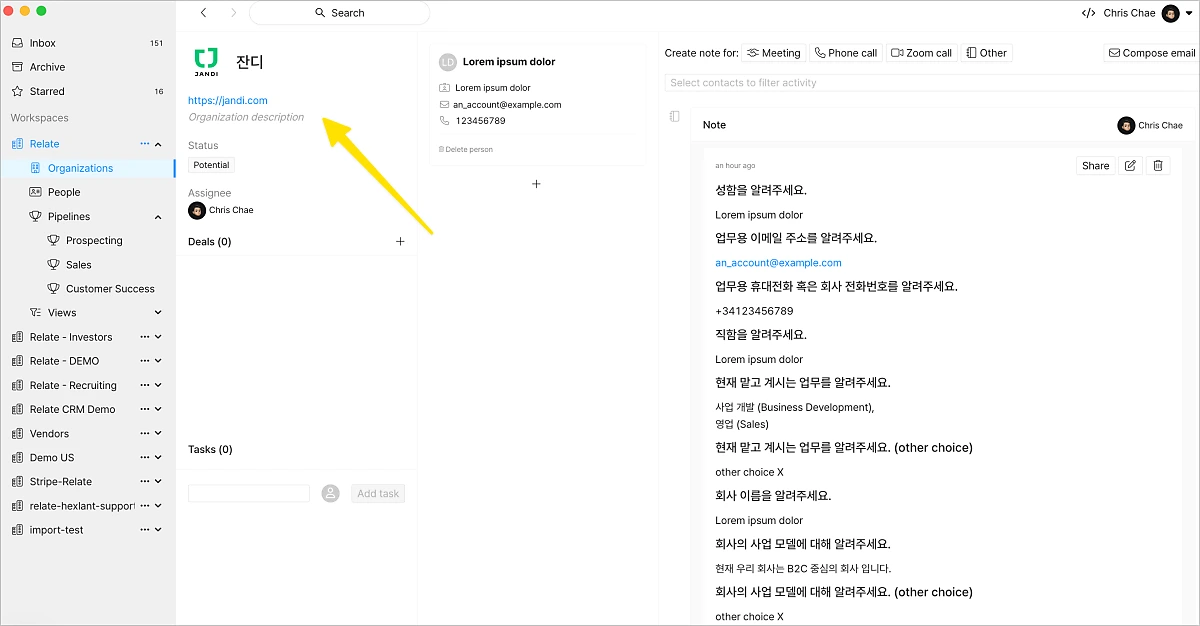Viewport: 1200px width, 626px height.
Task: Click Delete person on contact card
Action: pos(466,149)
